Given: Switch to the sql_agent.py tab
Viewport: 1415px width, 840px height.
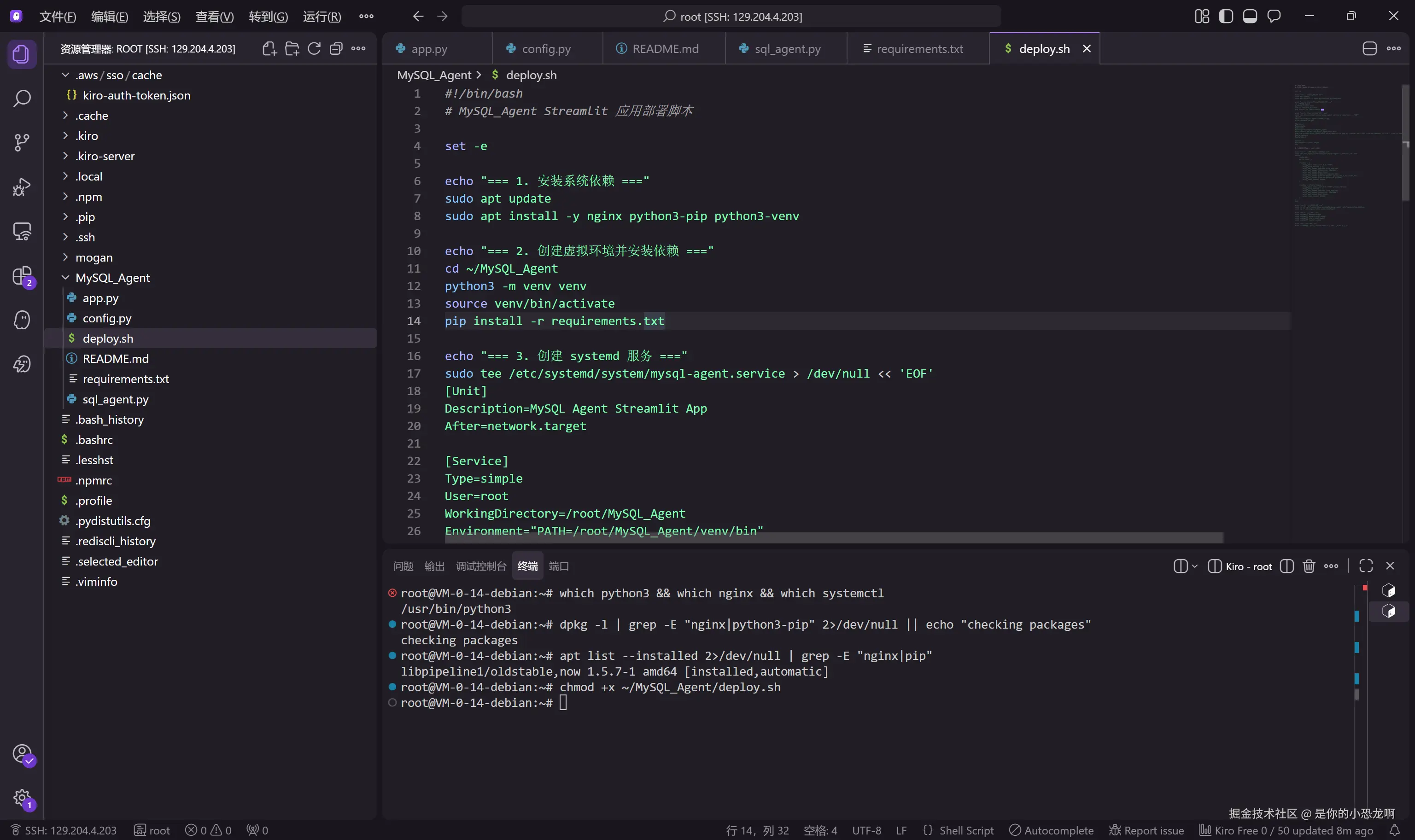Looking at the screenshot, I should [x=787, y=49].
